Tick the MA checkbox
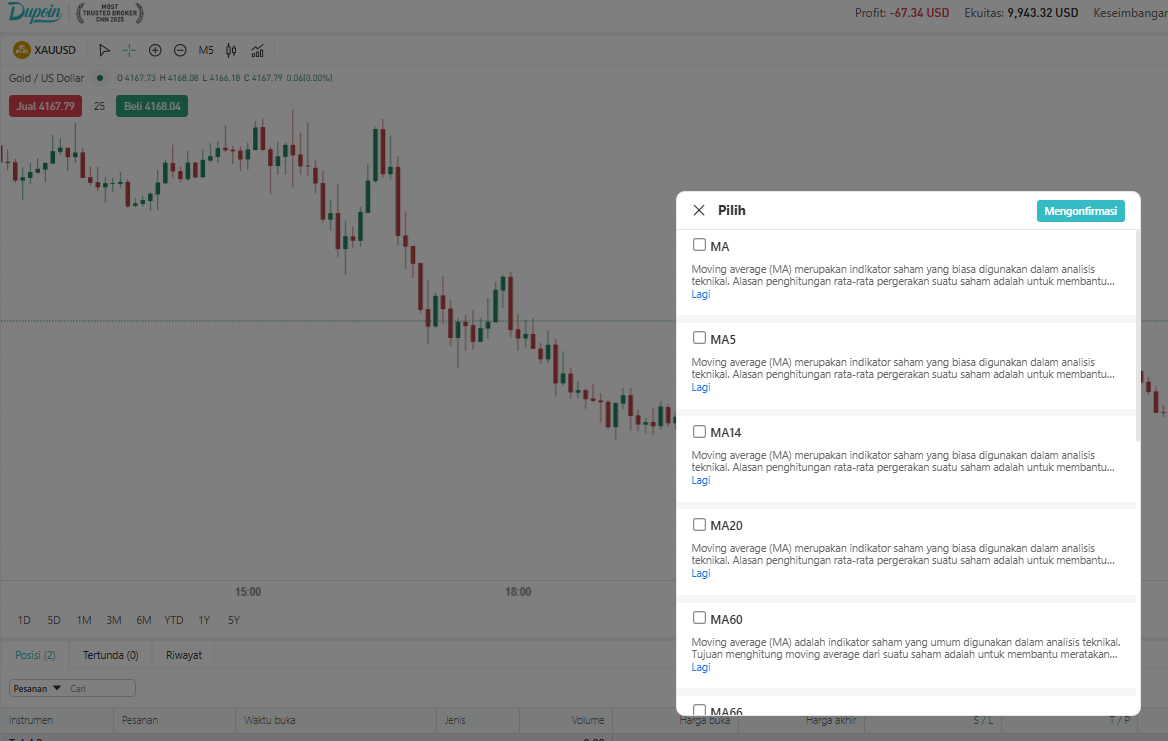The height and width of the screenshot is (741, 1168). (699, 245)
